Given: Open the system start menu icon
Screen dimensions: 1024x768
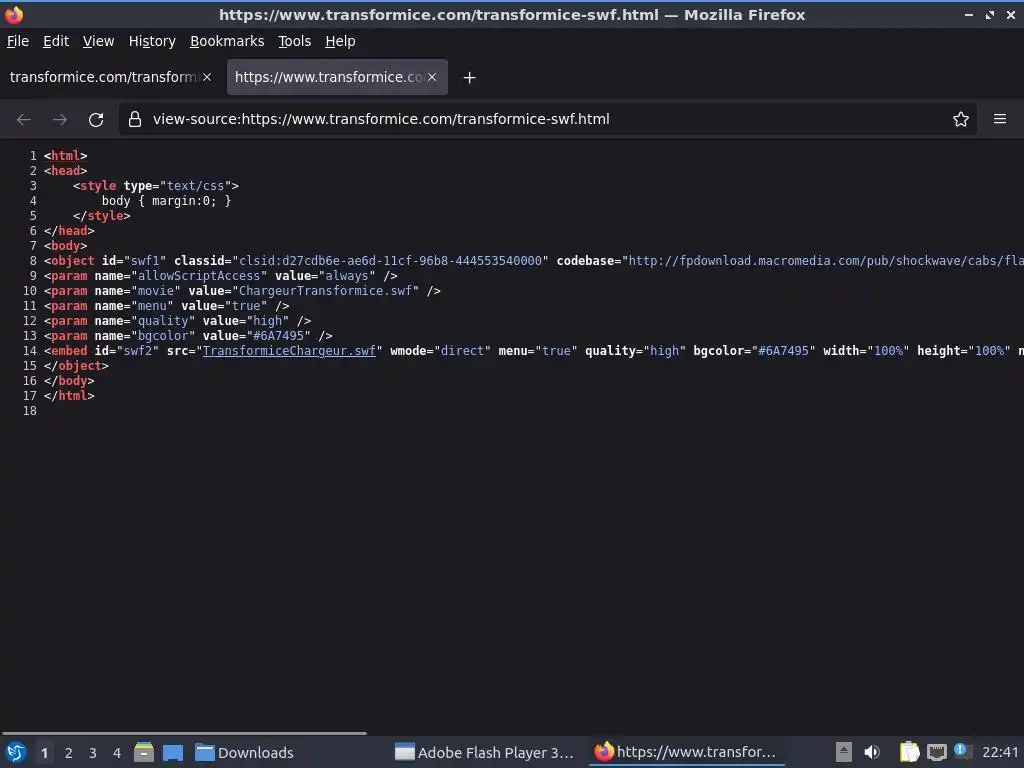Looking at the screenshot, I should [x=16, y=752].
